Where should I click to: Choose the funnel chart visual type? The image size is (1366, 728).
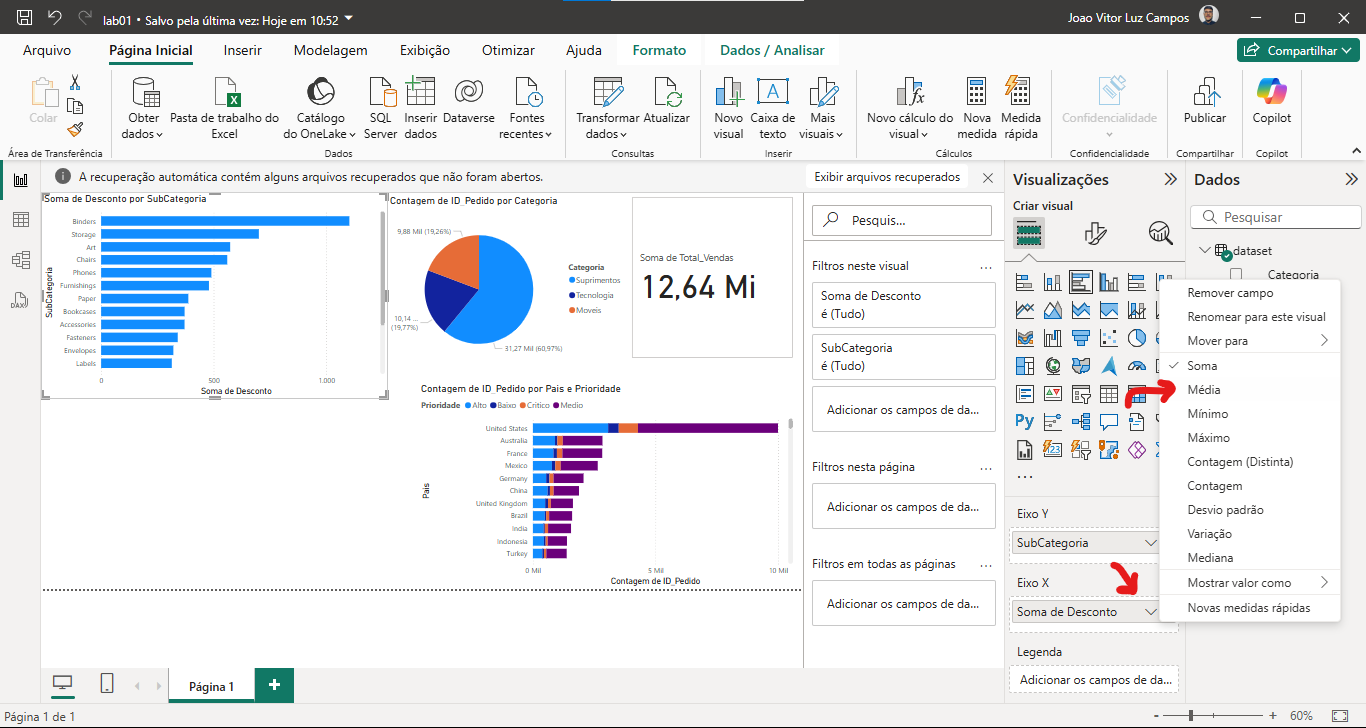coord(1080,338)
